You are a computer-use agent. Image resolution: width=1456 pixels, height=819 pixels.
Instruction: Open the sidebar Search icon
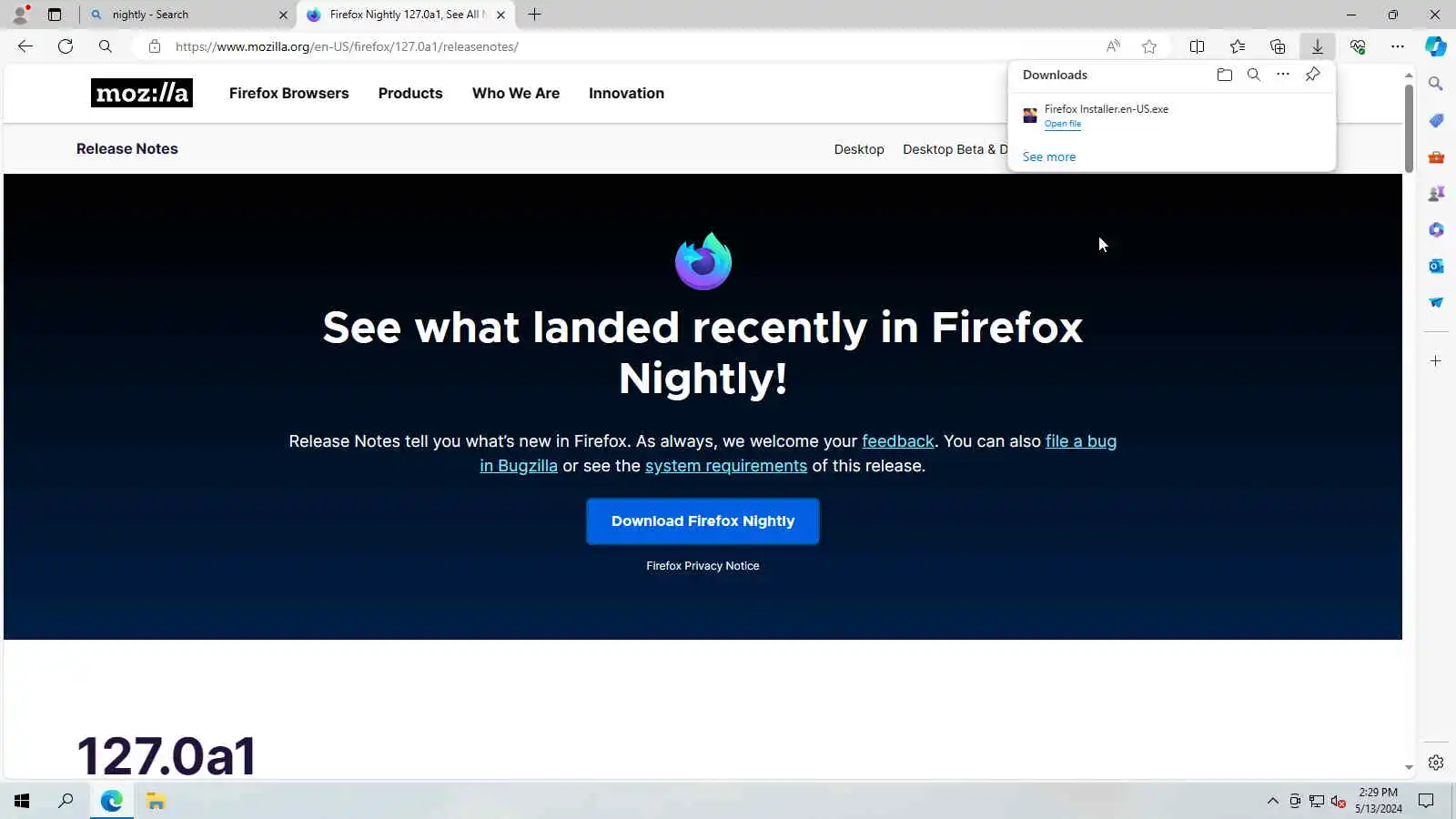(x=1436, y=84)
